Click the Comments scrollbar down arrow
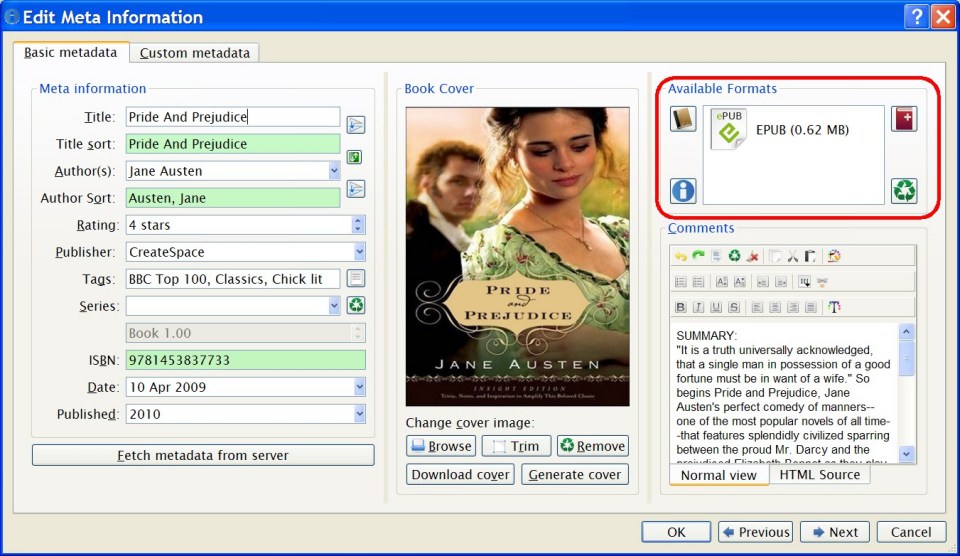This screenshot has width=960, height=556. (x=906, y=454)
